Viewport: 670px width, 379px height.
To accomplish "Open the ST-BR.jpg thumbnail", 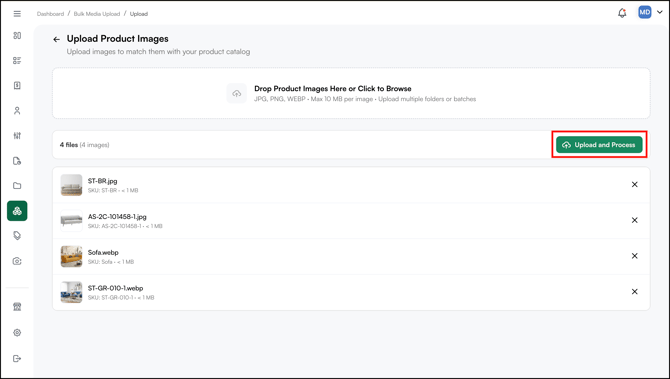I will [71, 185].
